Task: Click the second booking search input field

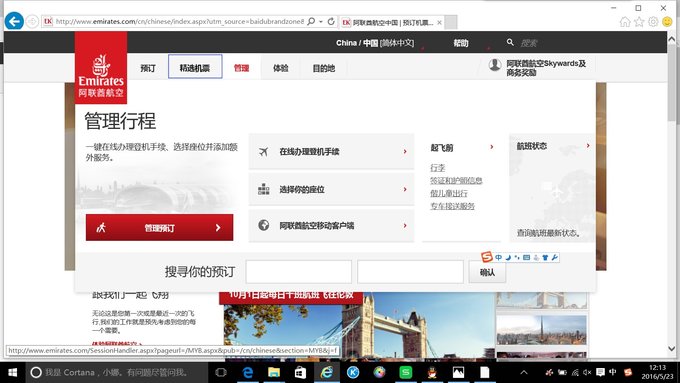Action: click(x=410, y=272)
